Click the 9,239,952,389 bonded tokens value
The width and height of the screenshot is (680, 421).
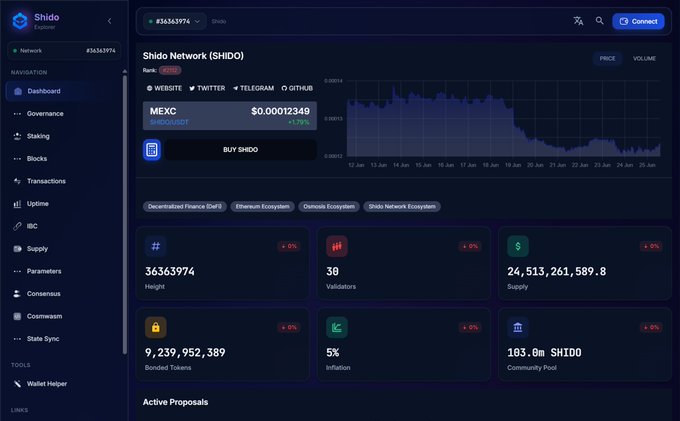coord(185,352)
